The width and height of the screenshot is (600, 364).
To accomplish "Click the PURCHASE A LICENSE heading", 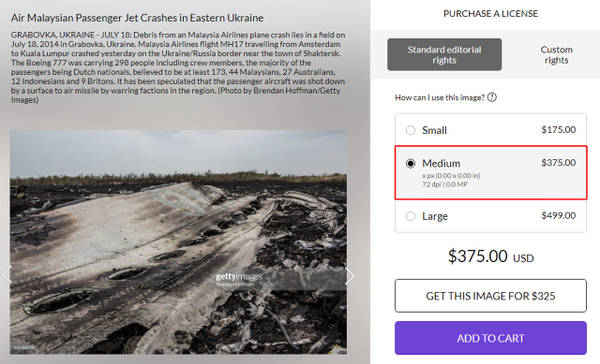I will 491,13.
